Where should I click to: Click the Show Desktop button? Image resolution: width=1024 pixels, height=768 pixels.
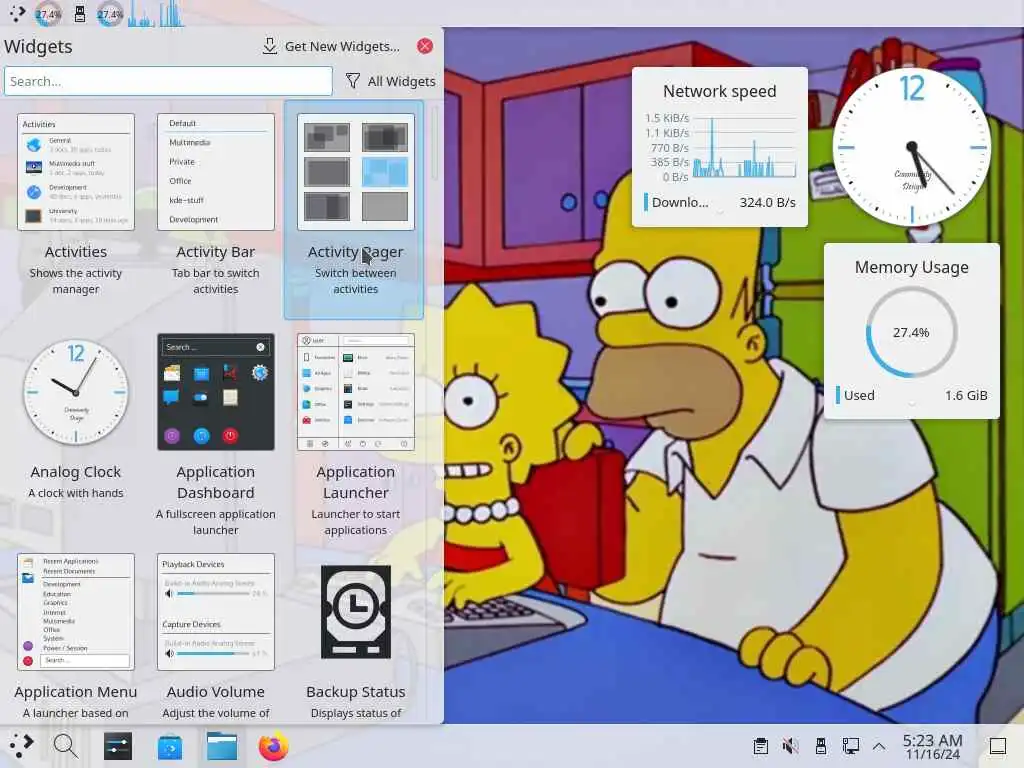coord(998,746)
